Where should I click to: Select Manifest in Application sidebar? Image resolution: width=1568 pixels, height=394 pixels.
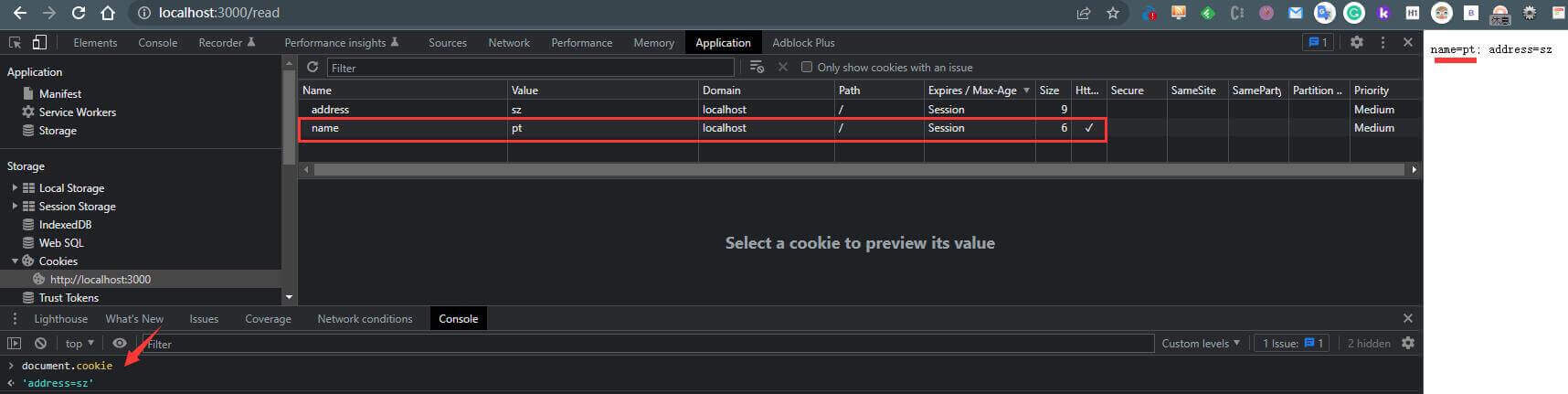tap(60, 93)
